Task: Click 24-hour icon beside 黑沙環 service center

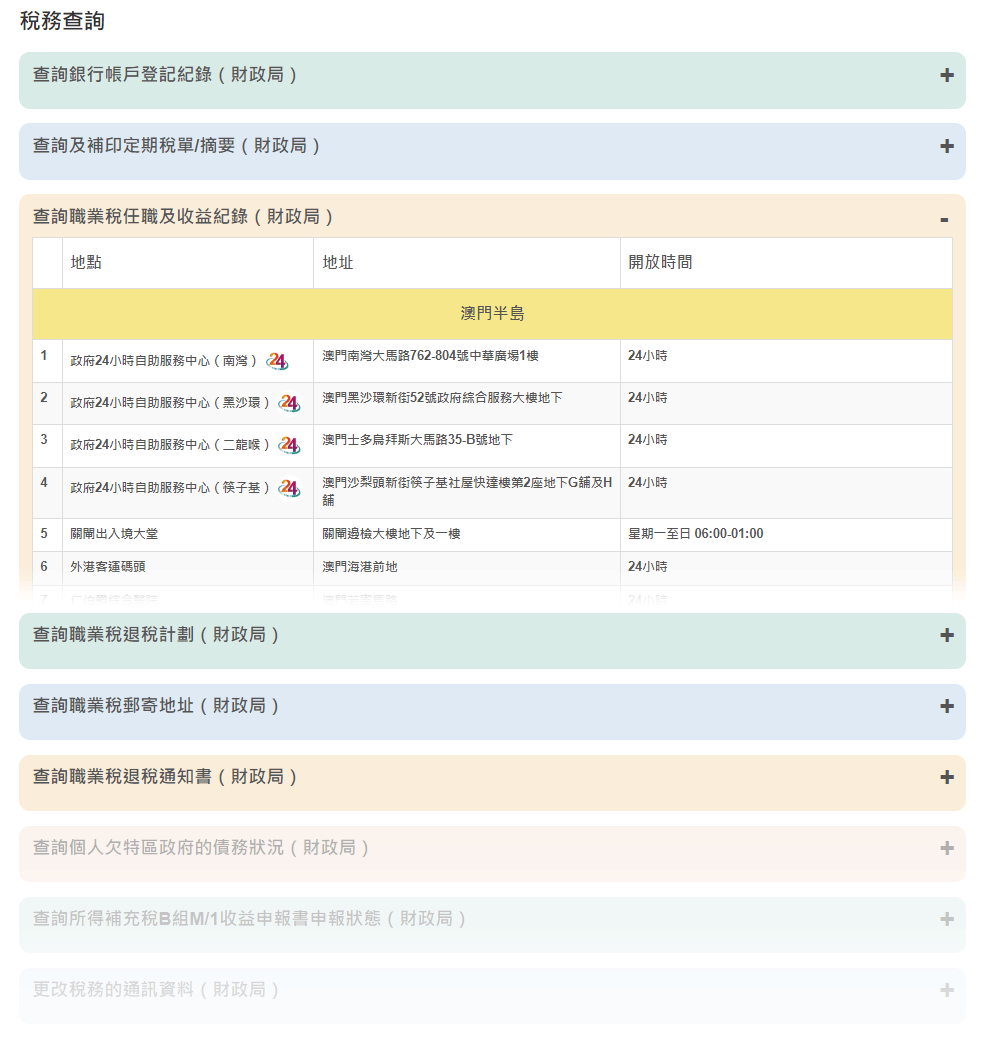Action: [x=289, y=403]
